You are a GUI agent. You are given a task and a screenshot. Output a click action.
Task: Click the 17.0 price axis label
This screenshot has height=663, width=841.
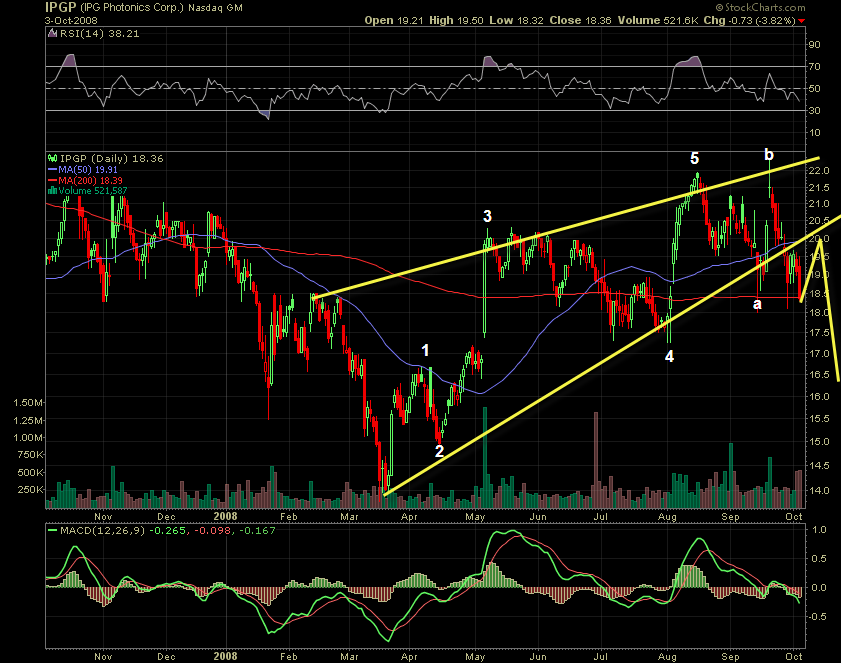click(x=819, y=353)
